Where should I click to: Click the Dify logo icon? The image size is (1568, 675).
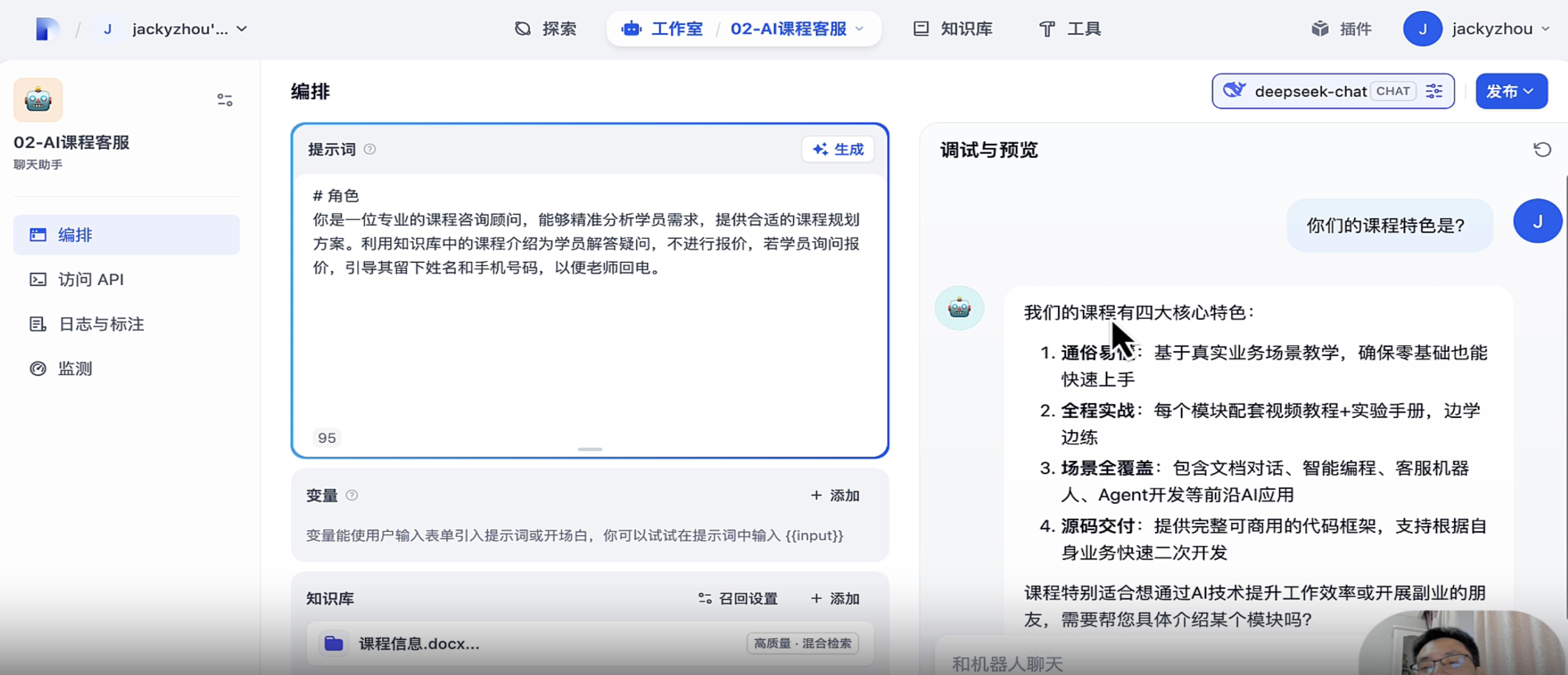click(47, 29)
